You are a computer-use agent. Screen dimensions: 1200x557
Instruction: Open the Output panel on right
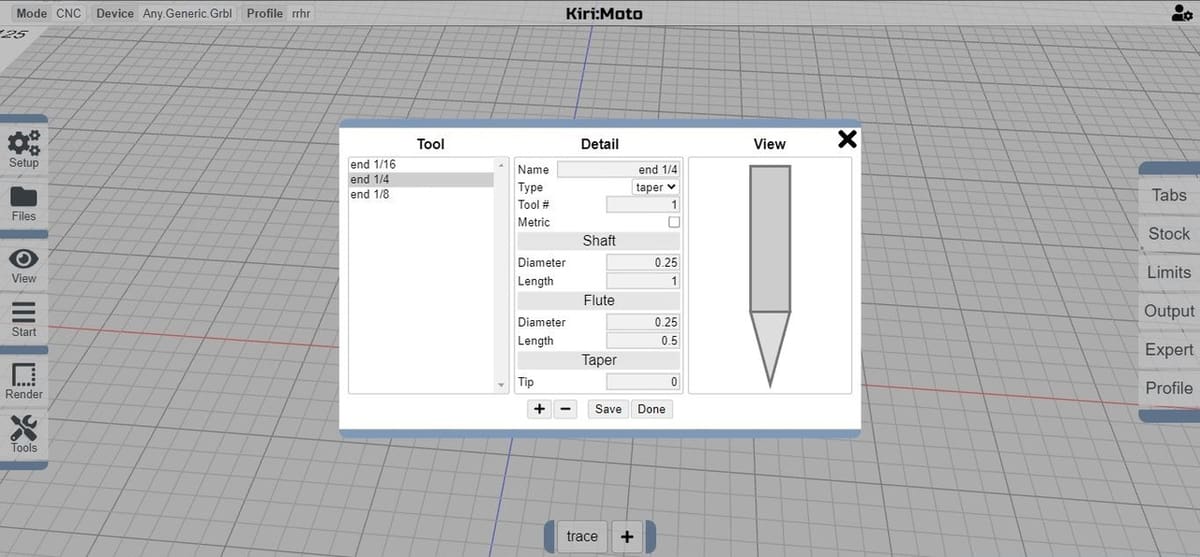[x=1169, y=311]
